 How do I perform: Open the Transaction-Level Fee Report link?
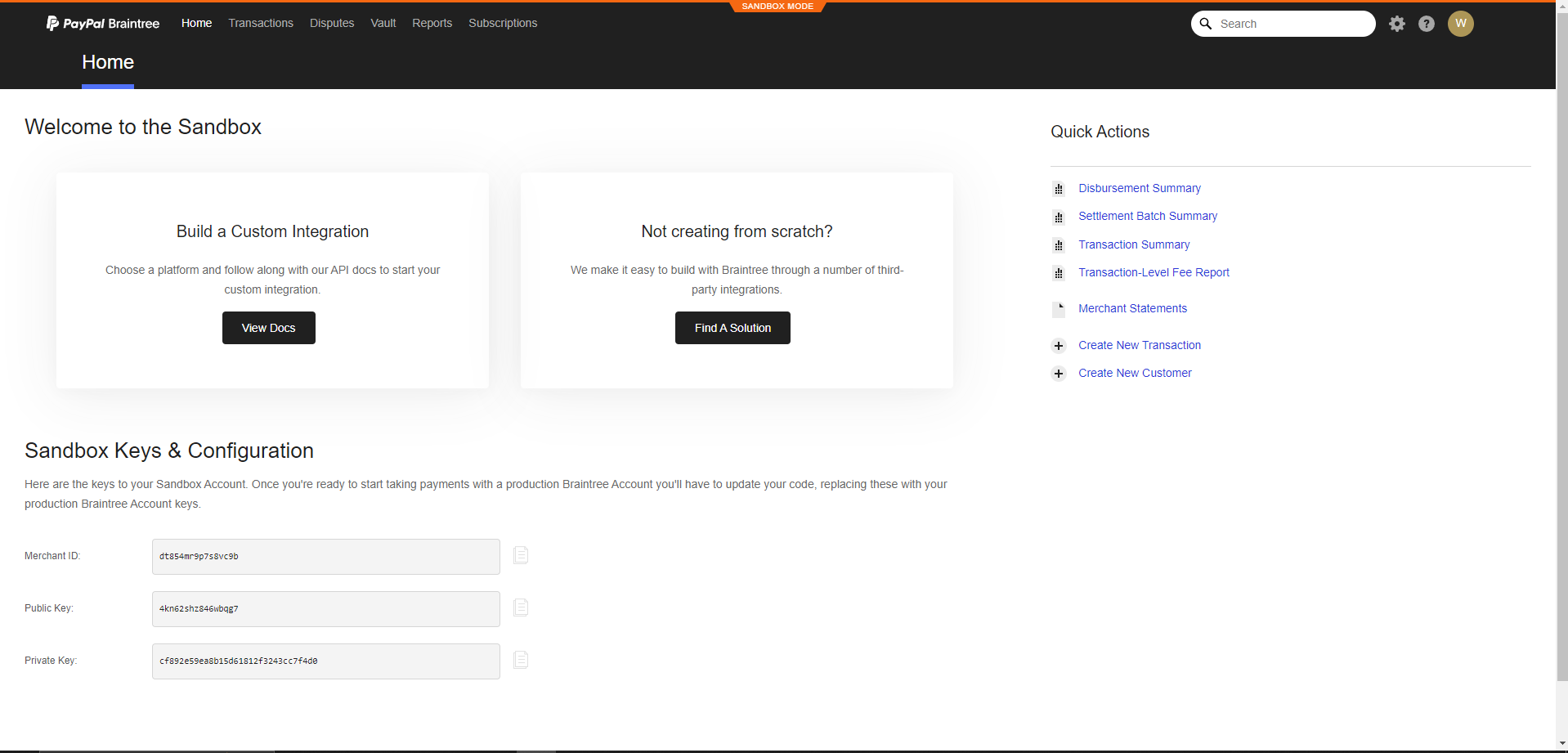coord(1153,272)
